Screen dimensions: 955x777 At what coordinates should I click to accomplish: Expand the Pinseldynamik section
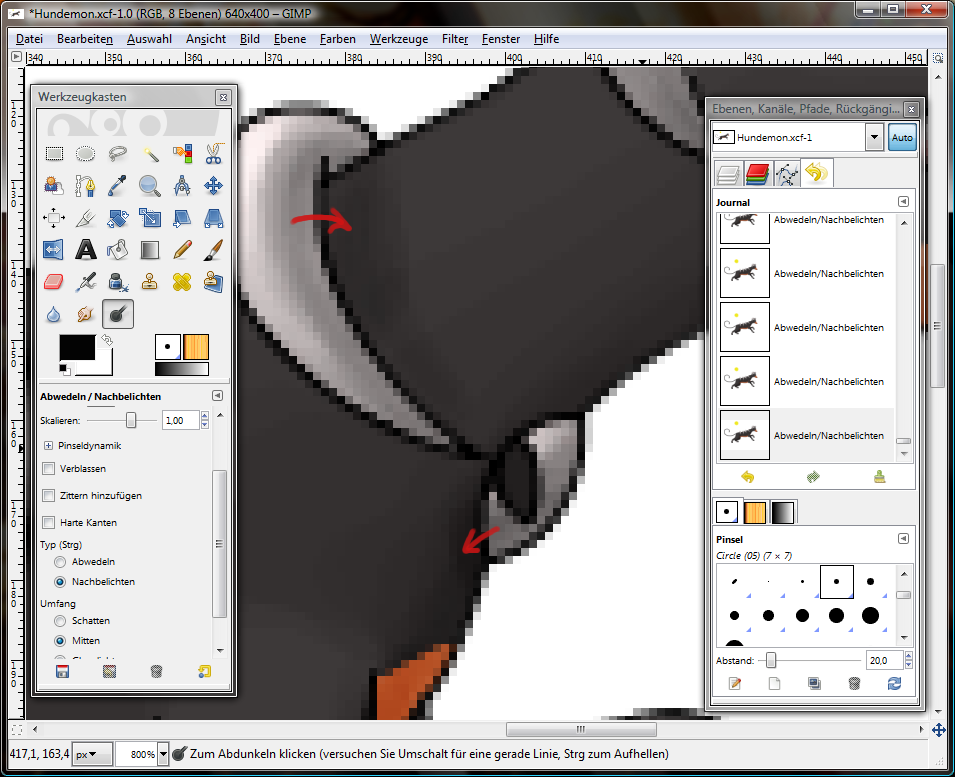(x=48, y=446)
